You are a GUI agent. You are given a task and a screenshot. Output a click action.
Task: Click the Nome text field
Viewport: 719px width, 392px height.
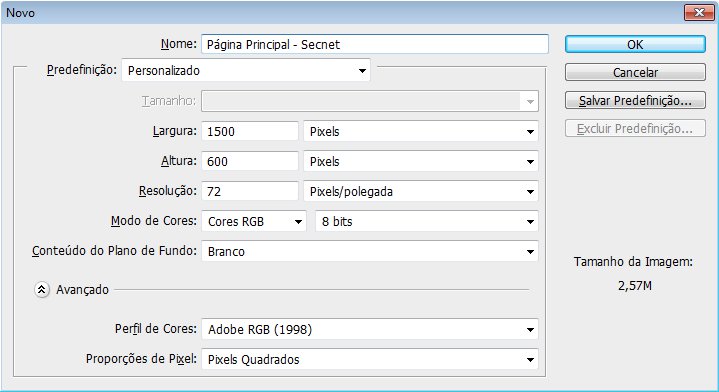click(x=375, y=44)
